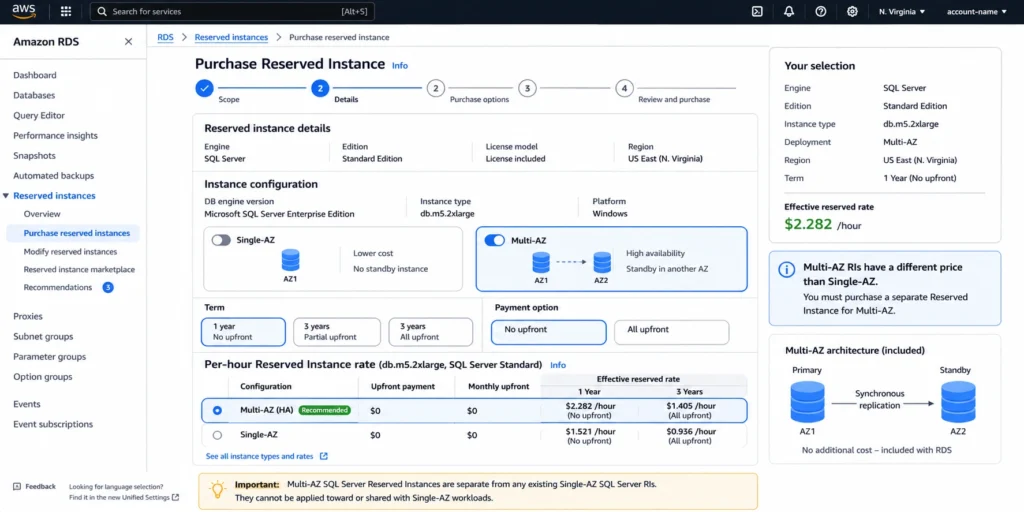The image size is (1024, 512).
Task: Click the Standby AZ2 database architecture icon
Action: [958, 402]
